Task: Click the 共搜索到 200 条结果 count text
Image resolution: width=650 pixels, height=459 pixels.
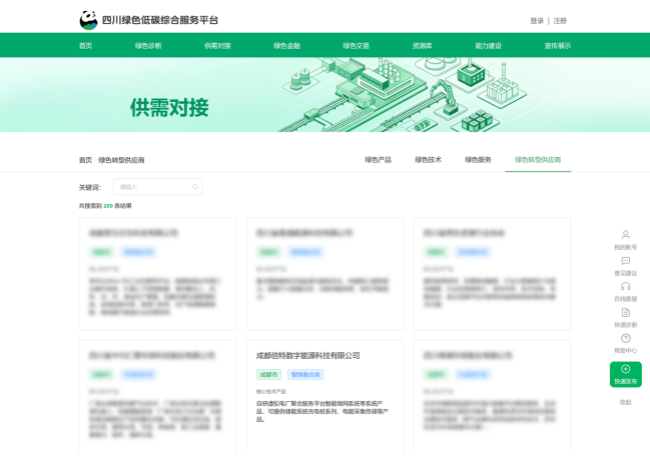Action: pos(105,206)
